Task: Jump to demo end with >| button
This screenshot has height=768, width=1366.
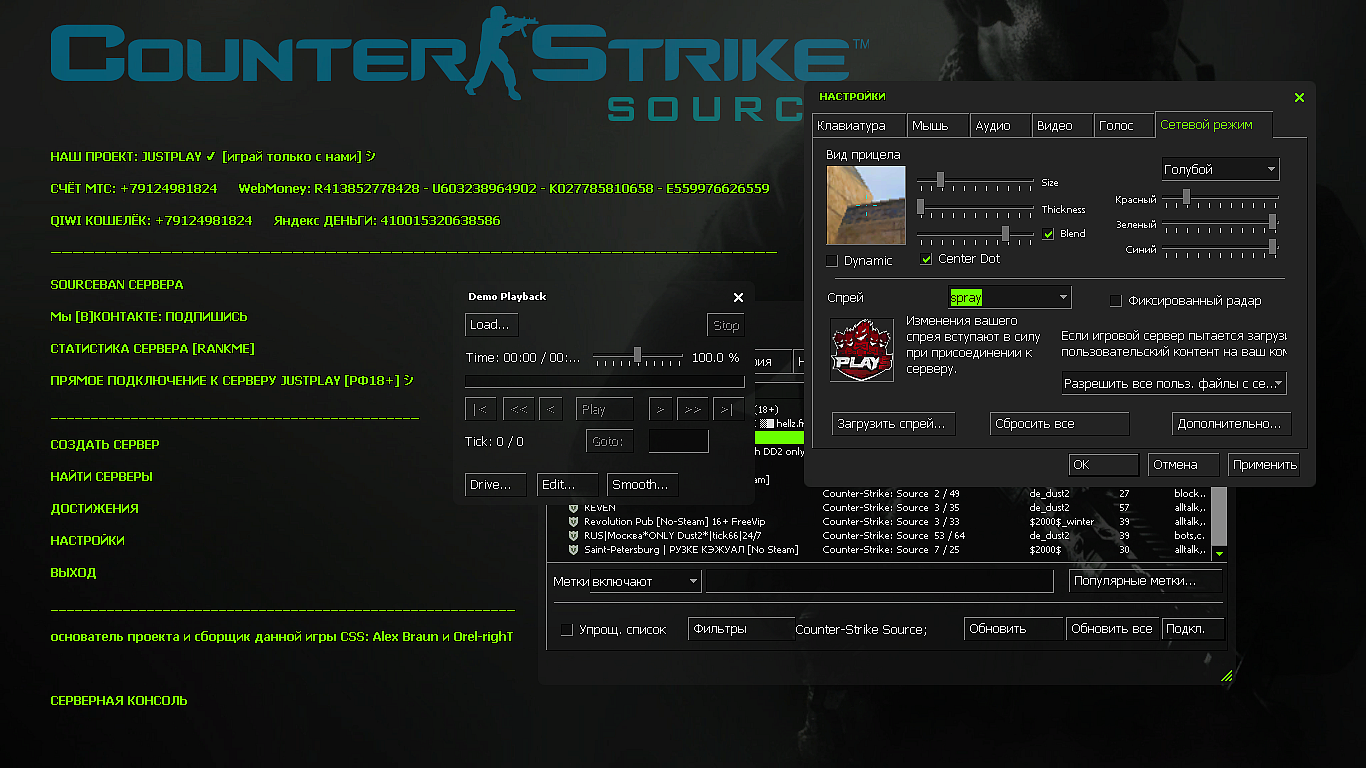Action: click(x=729, y=409)
